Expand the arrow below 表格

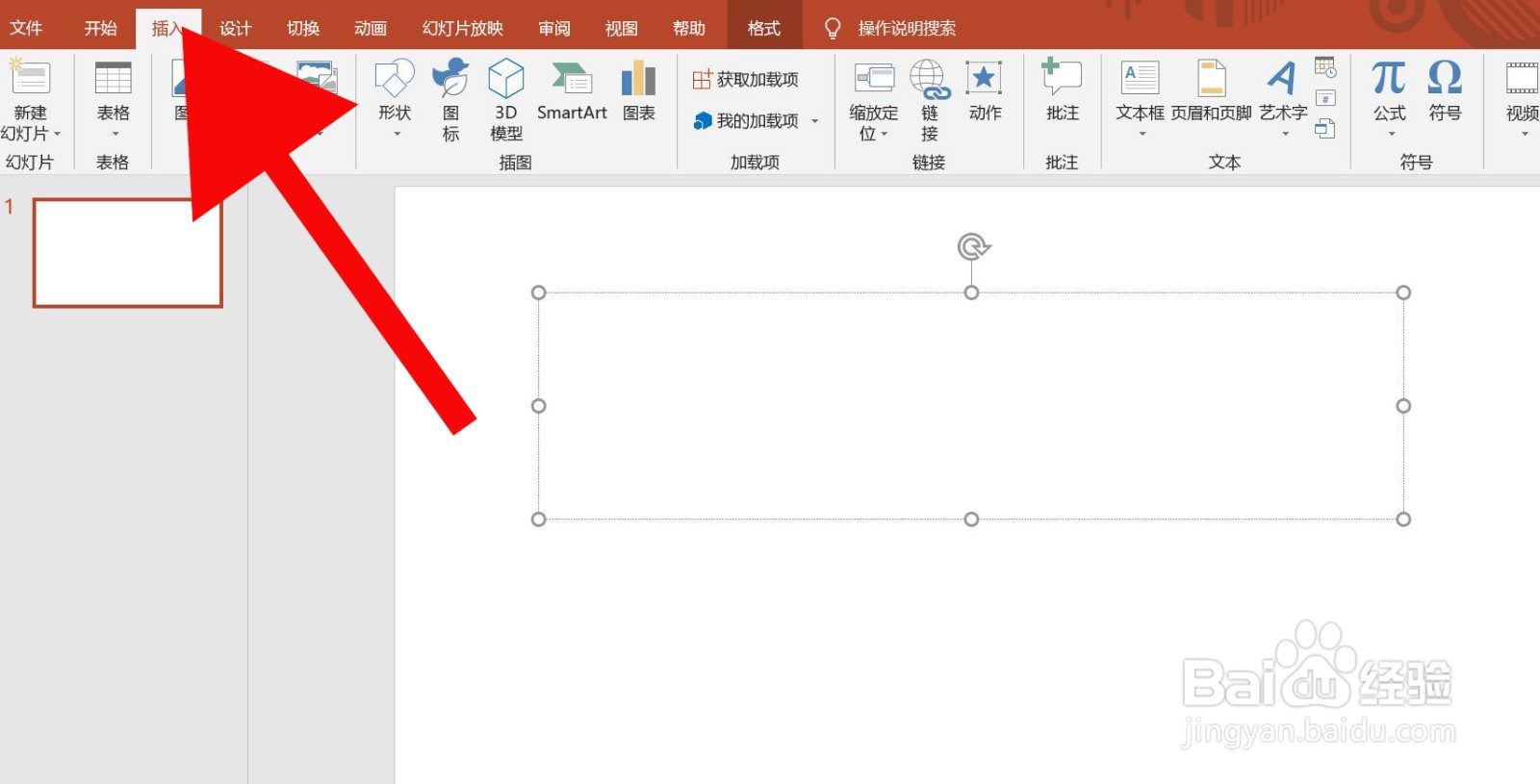115,135
